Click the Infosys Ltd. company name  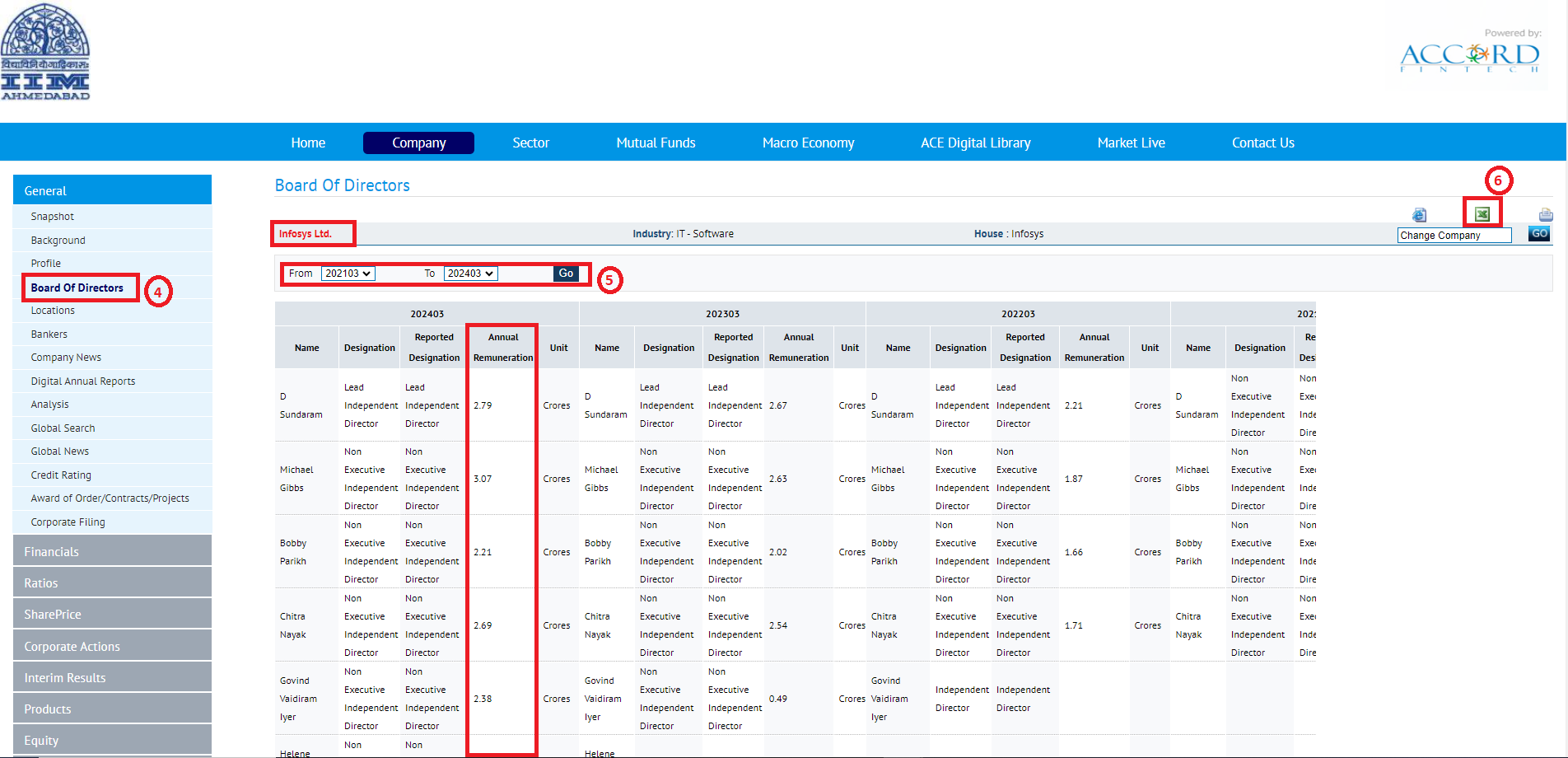point(305,234)
